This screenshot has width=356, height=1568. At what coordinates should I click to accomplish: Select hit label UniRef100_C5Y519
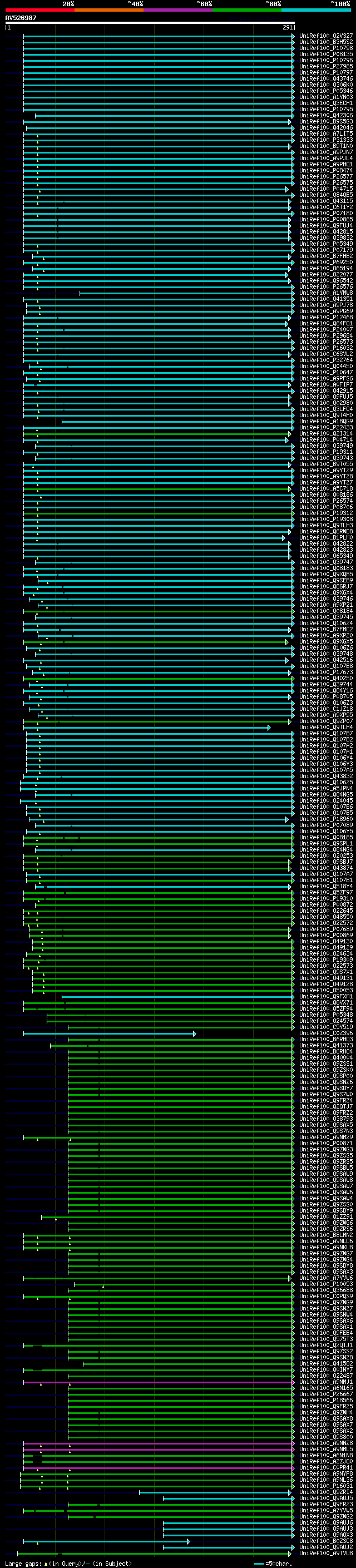[326, 1027]
